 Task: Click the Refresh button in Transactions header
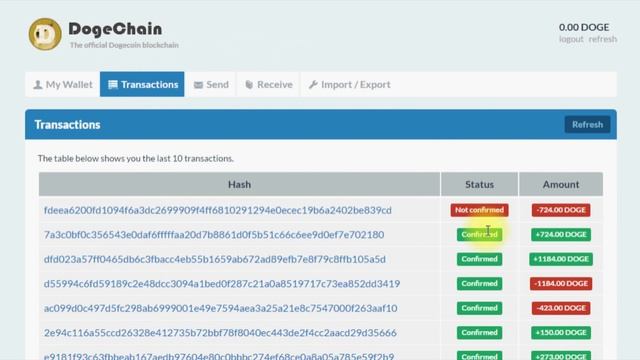tap(587, 124)
